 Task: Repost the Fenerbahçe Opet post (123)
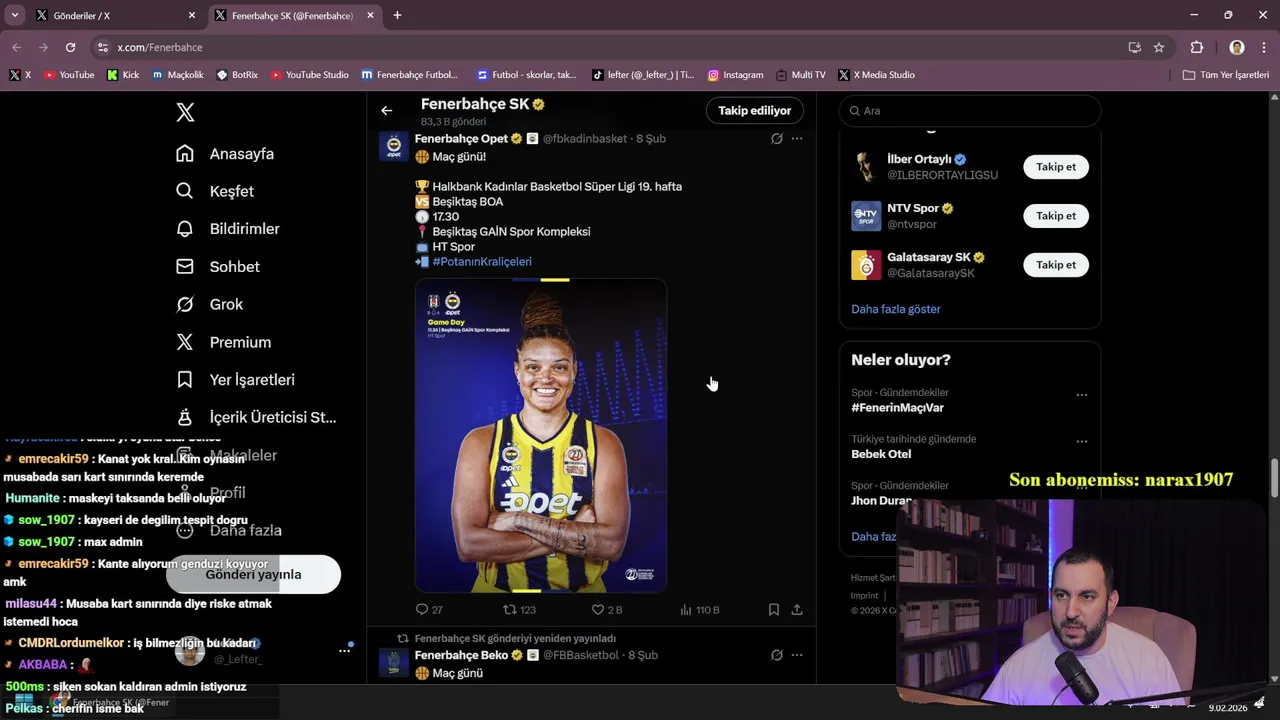tap(510, 609)
